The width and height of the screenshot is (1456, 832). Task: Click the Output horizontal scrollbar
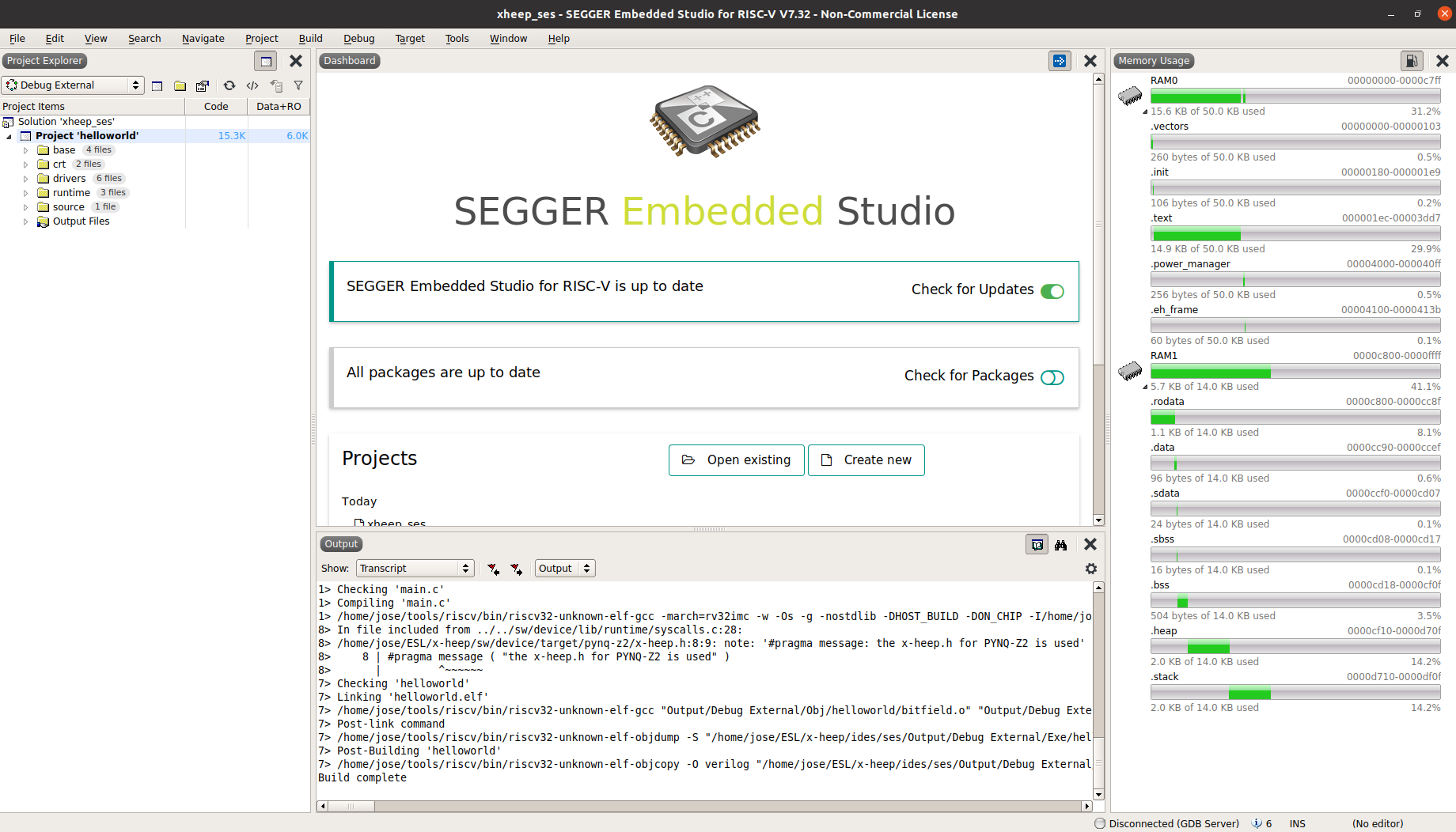[704, 806]
